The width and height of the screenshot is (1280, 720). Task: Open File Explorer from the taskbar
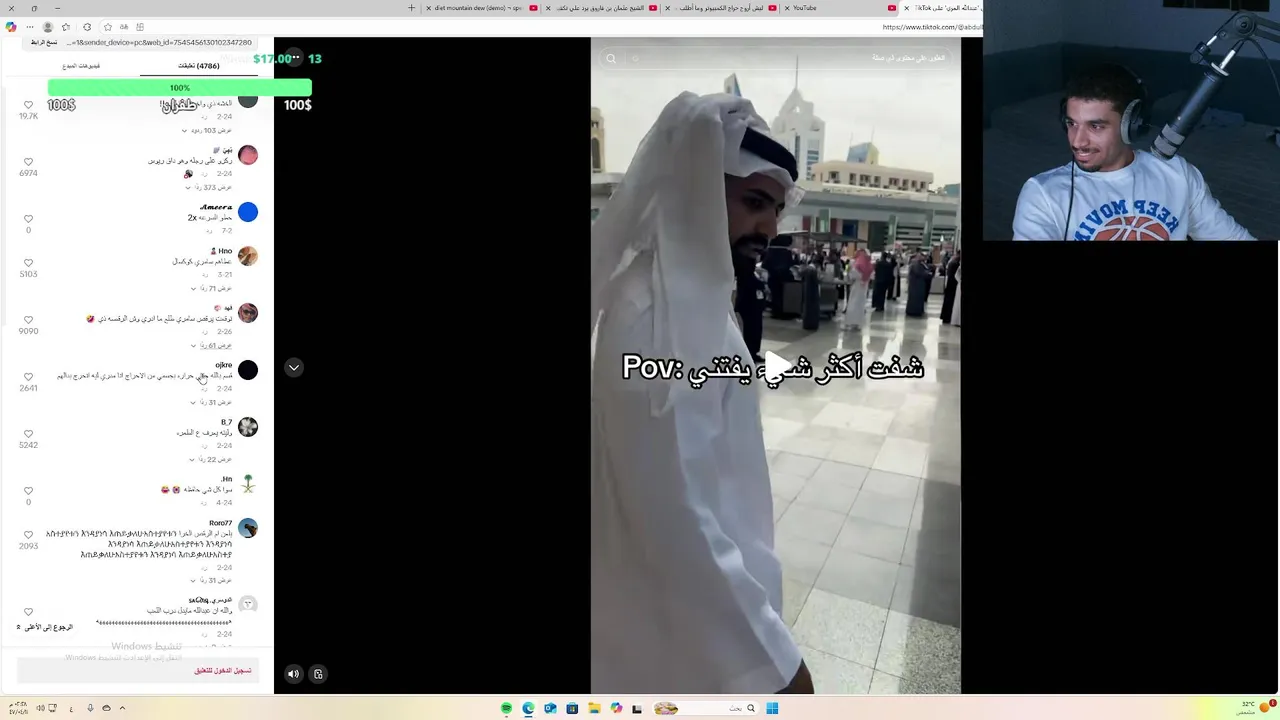click(x=594, y=708)
